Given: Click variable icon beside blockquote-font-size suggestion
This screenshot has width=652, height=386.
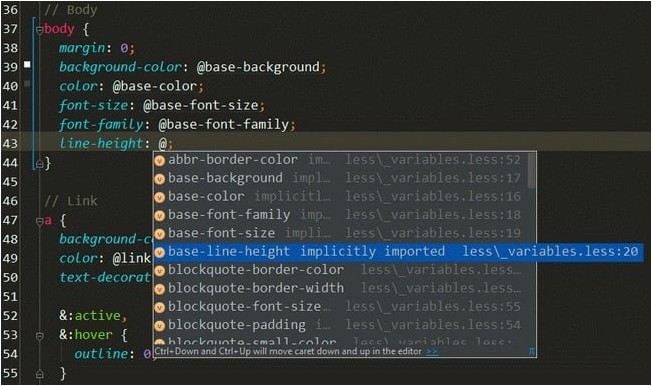Looking at the screenshot, I should [x=160, y=307].
